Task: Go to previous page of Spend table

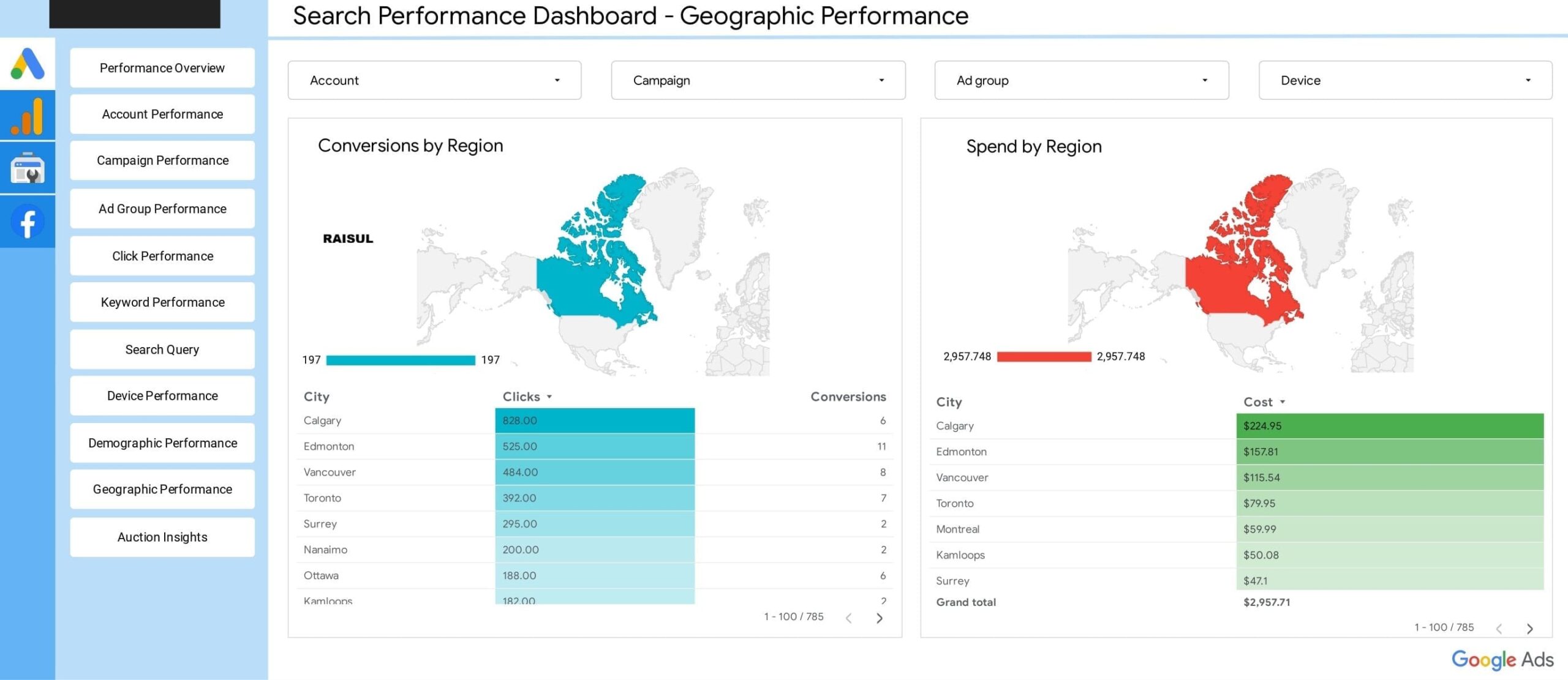Action: pyautogui.click(x=1499, y=629)
